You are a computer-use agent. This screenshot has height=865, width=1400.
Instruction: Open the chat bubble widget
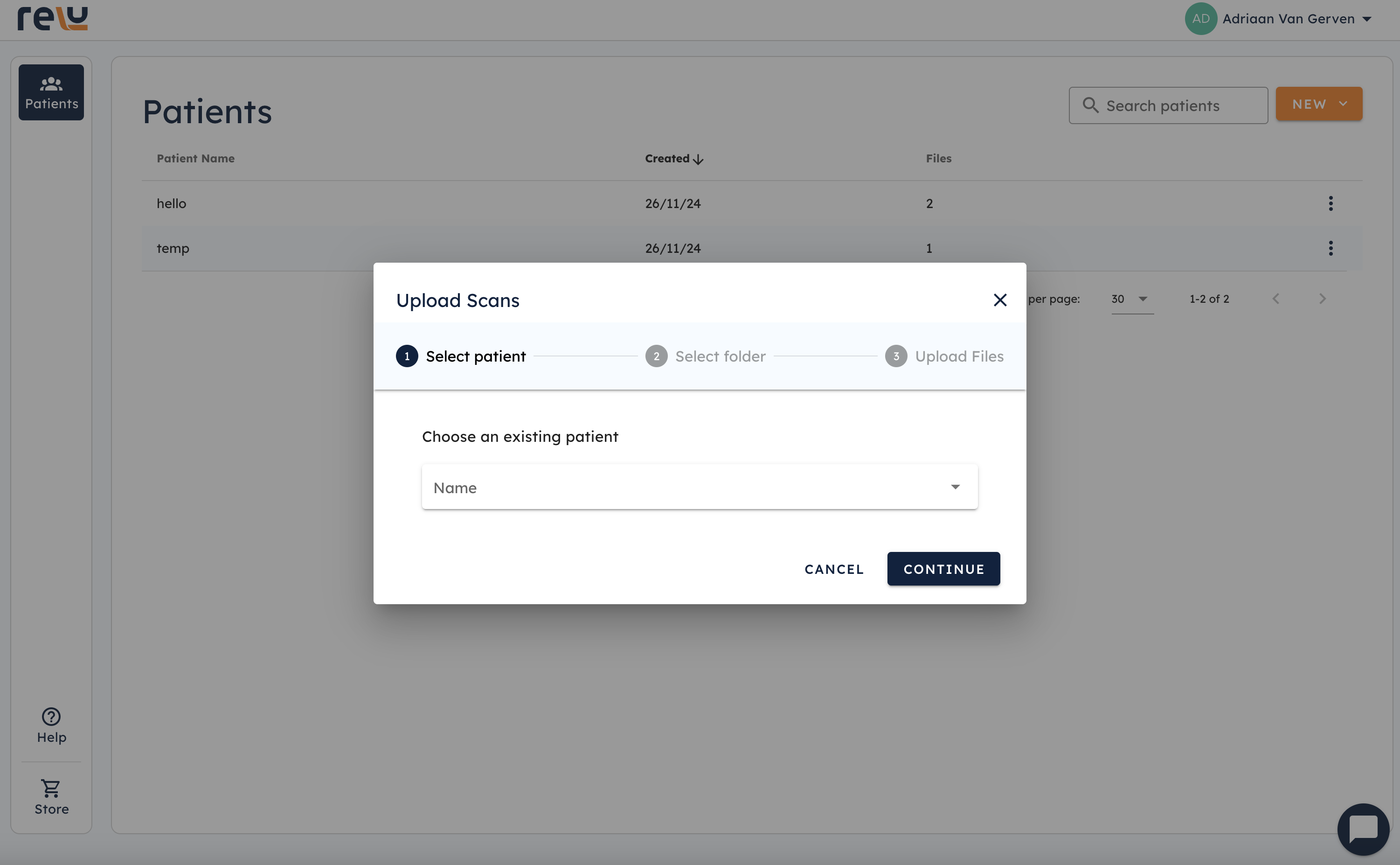[1363, 829]
